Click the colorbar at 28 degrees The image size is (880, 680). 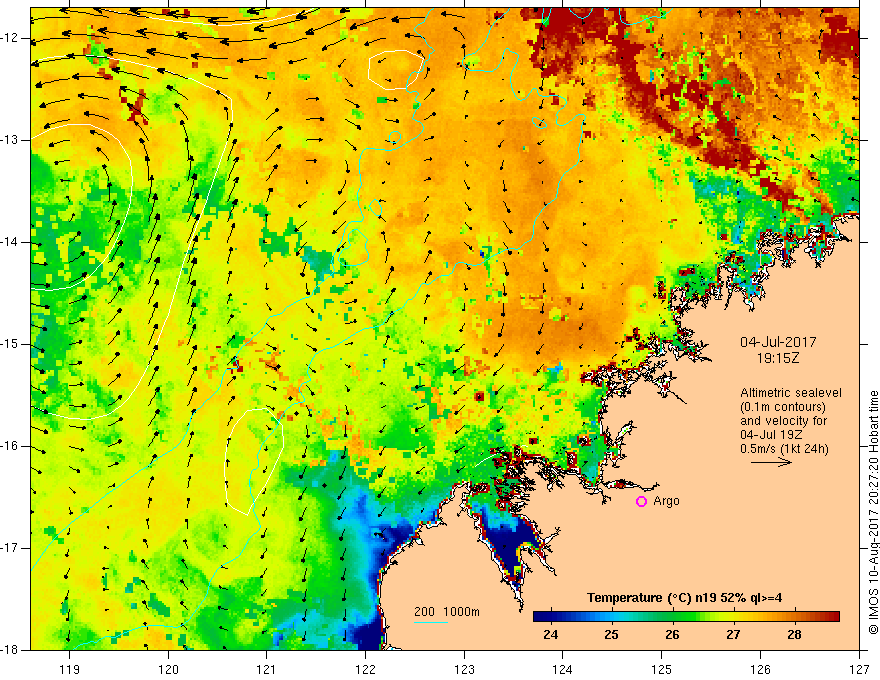pyautogui.click(x=794, y=617)
